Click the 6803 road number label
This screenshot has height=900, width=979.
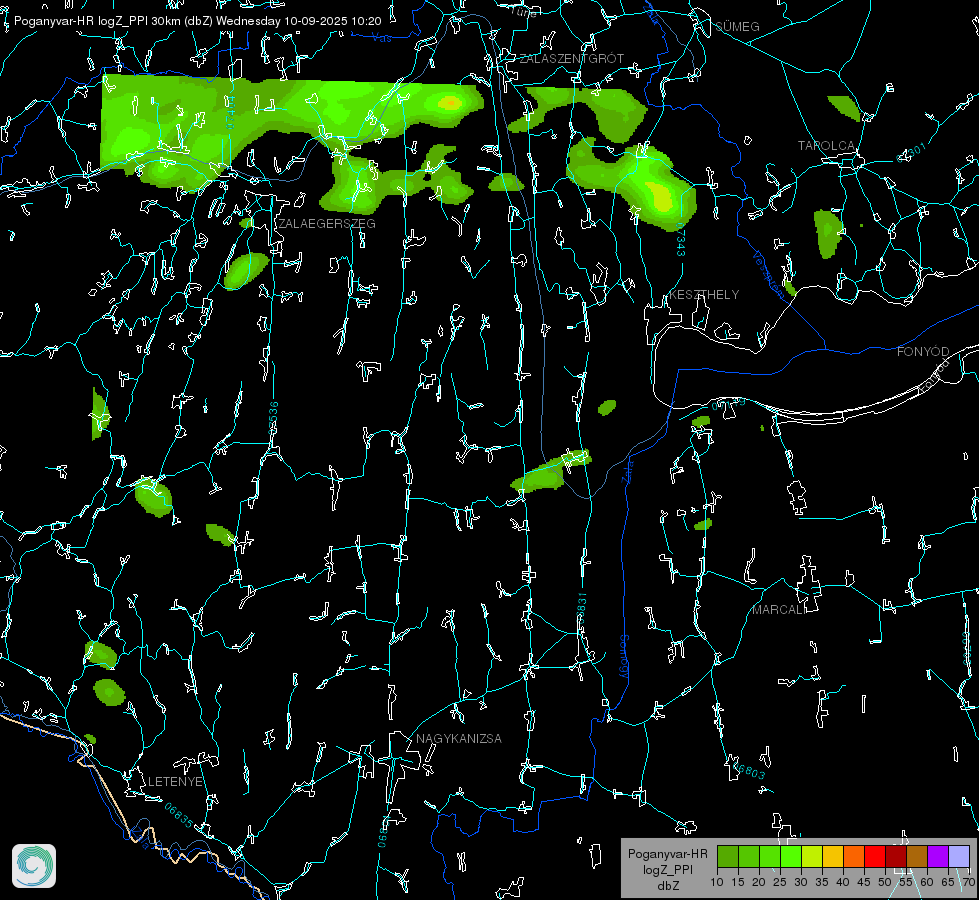coord(750,770)
